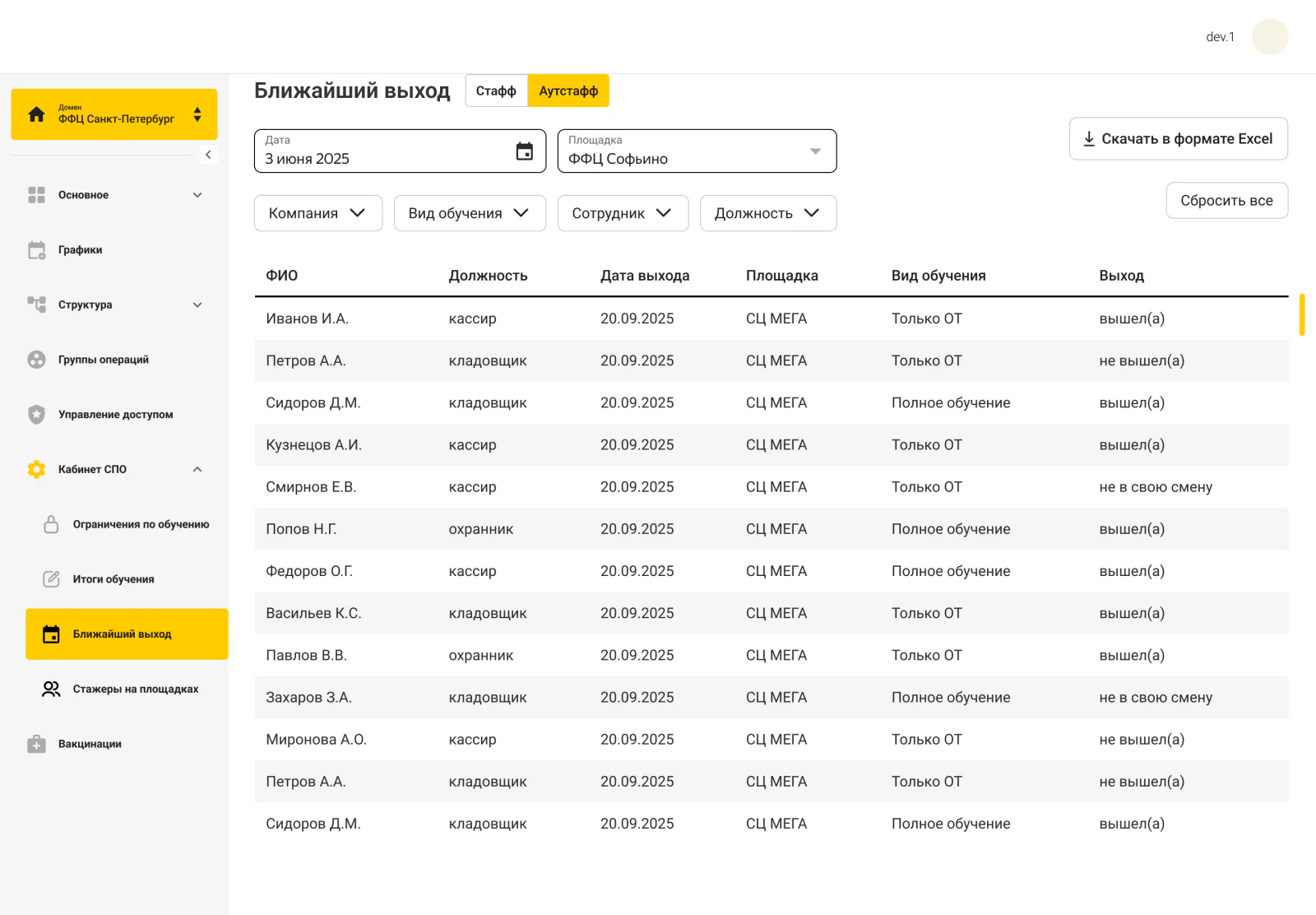
Task: Click the Управление доступом shield icon
Action: tap(36, 415)
